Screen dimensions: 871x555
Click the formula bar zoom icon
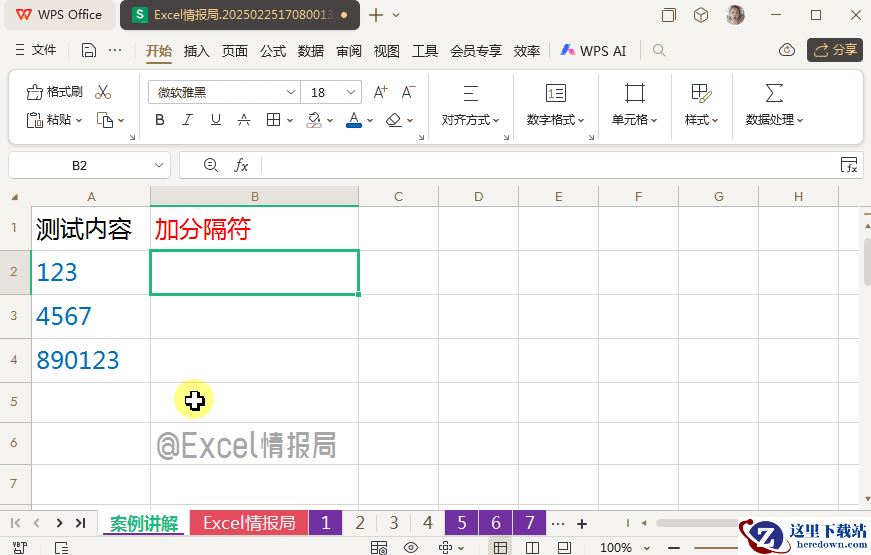point(211,165)
